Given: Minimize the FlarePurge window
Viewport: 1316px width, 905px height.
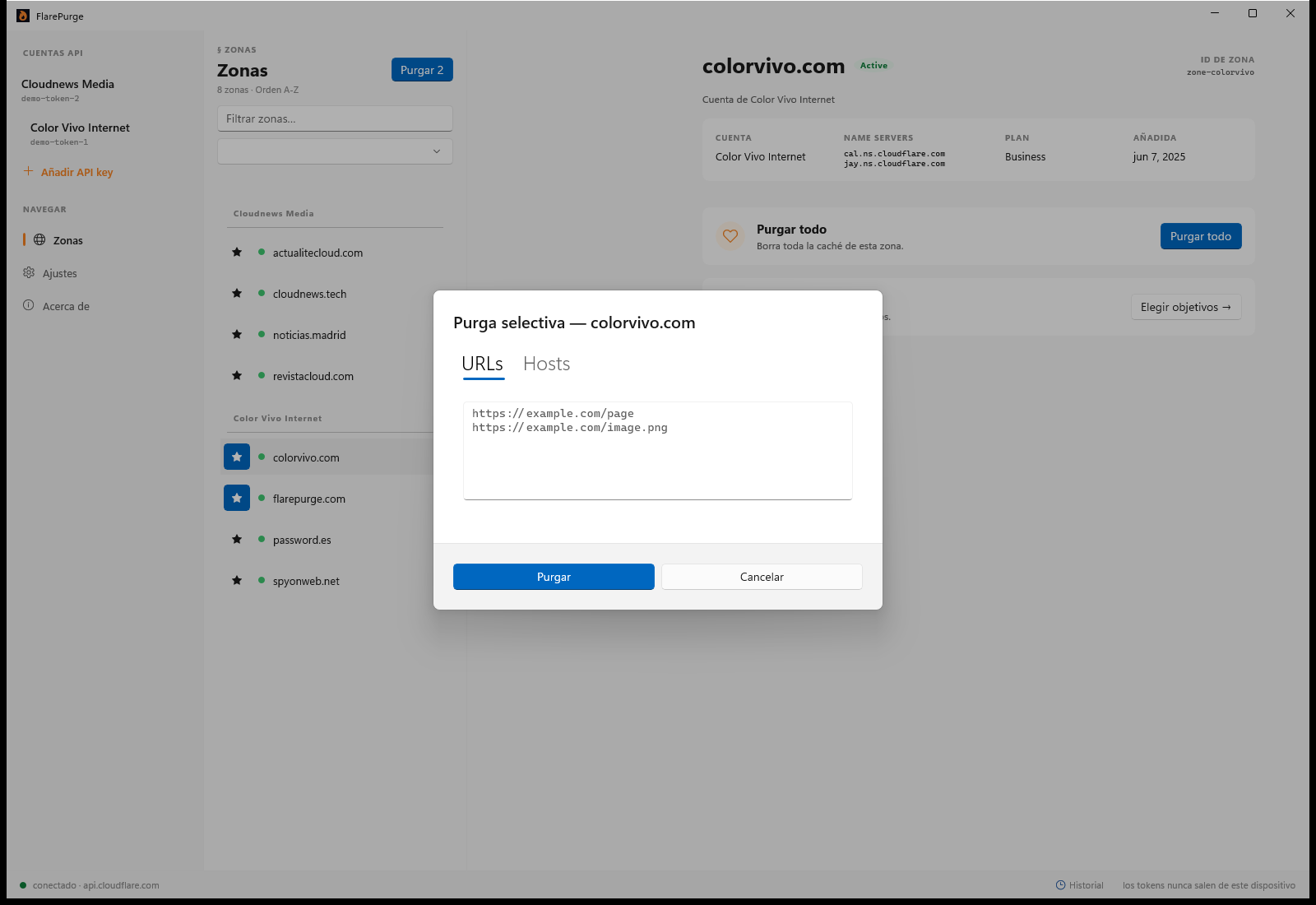Looking at the screenshot, I should pos(1215,13).
